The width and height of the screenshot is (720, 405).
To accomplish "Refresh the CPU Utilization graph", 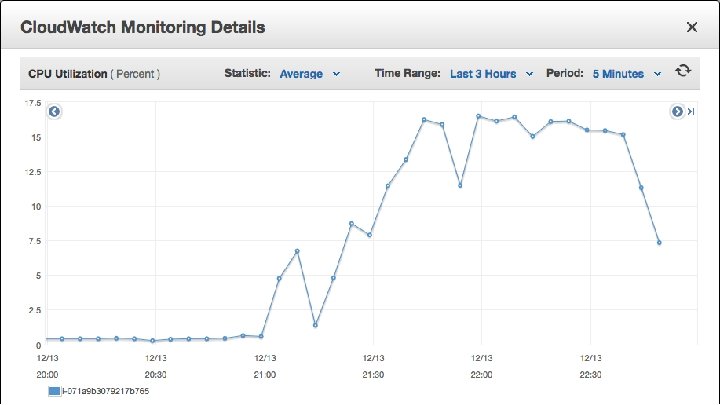I will pyautogui.click(x=683, y=71).
